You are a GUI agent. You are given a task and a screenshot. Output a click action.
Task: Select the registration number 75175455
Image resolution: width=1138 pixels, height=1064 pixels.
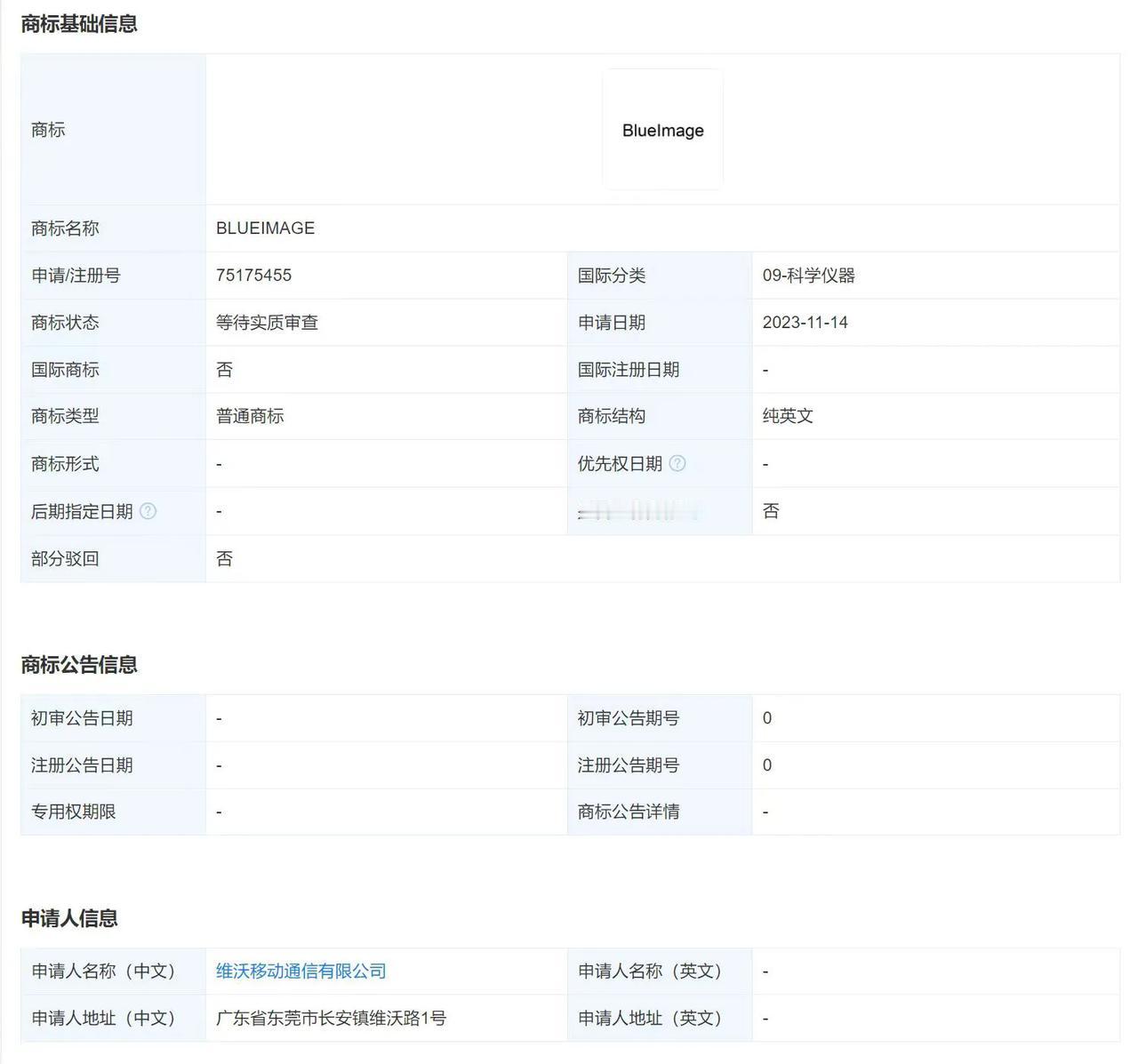click(253, 276)
